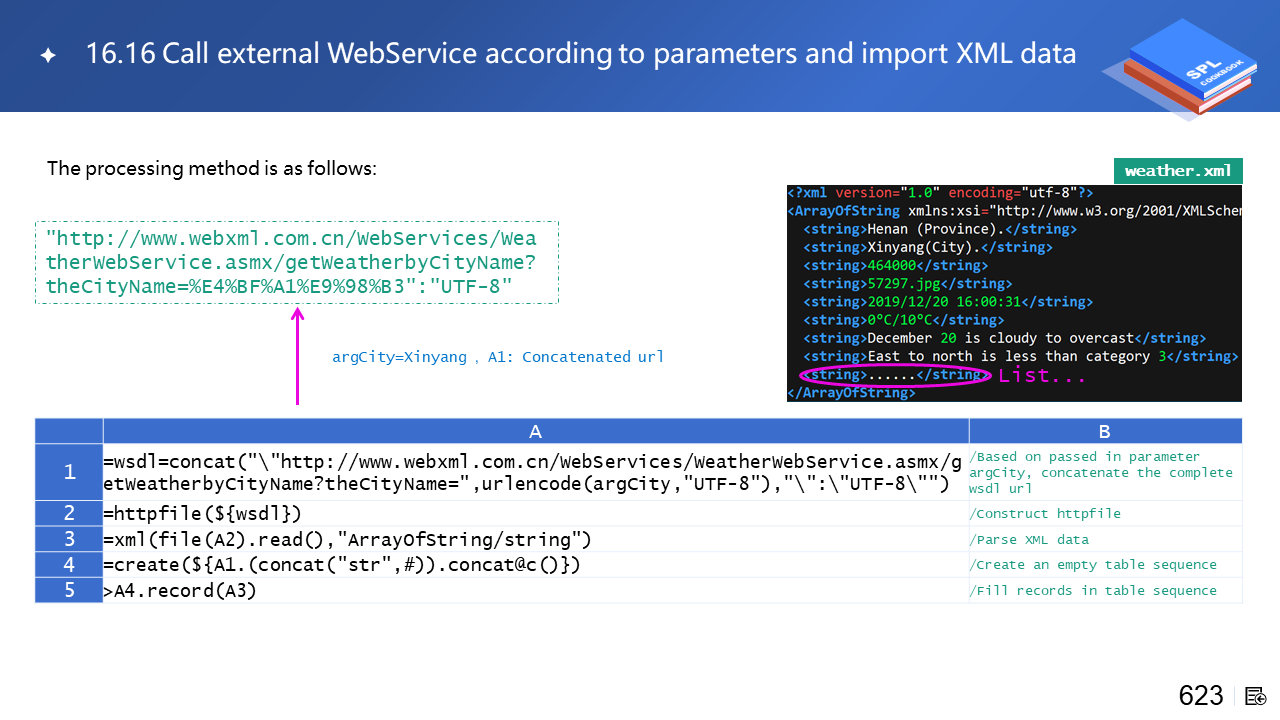Select the weather.xml green label

(x=1178, y=170)
